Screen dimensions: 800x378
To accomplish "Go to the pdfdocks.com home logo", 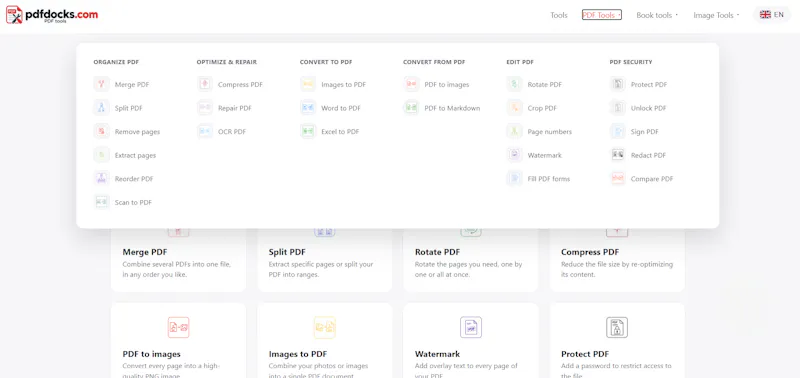I will [52, 15].
